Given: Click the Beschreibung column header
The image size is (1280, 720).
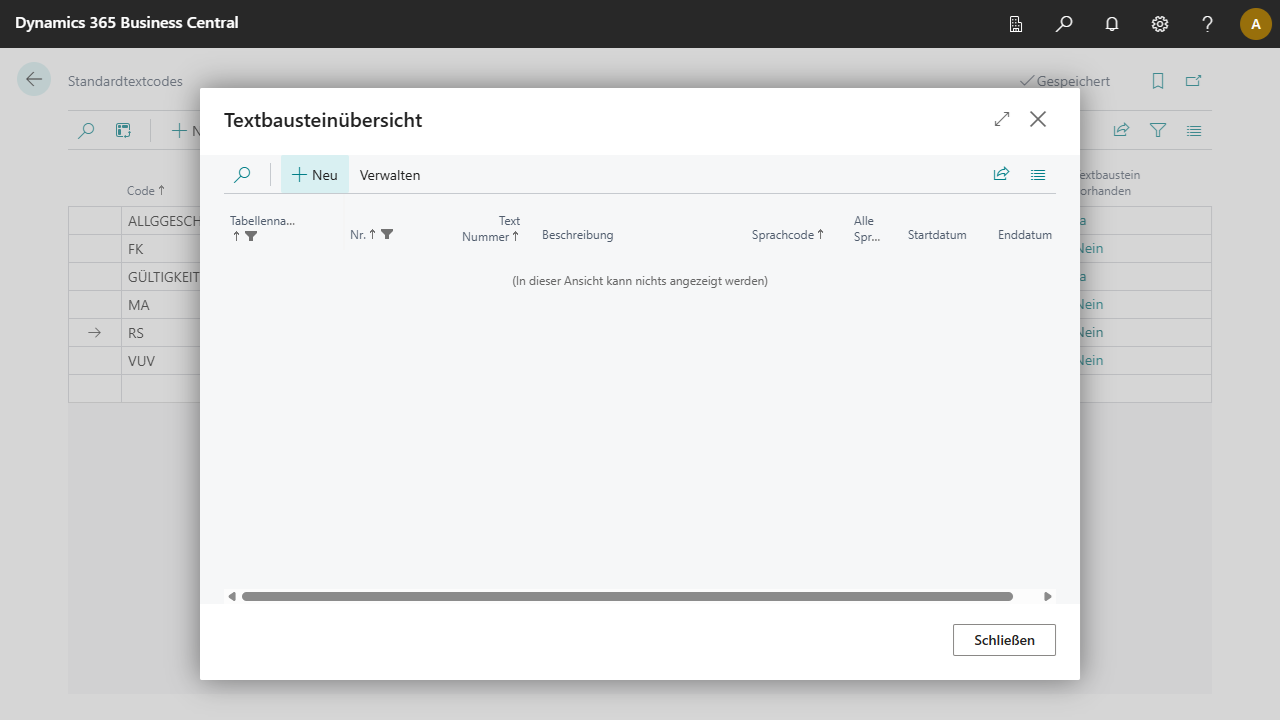Looking at the screenshot, I should pyautogui.click(x=577, y=235).
